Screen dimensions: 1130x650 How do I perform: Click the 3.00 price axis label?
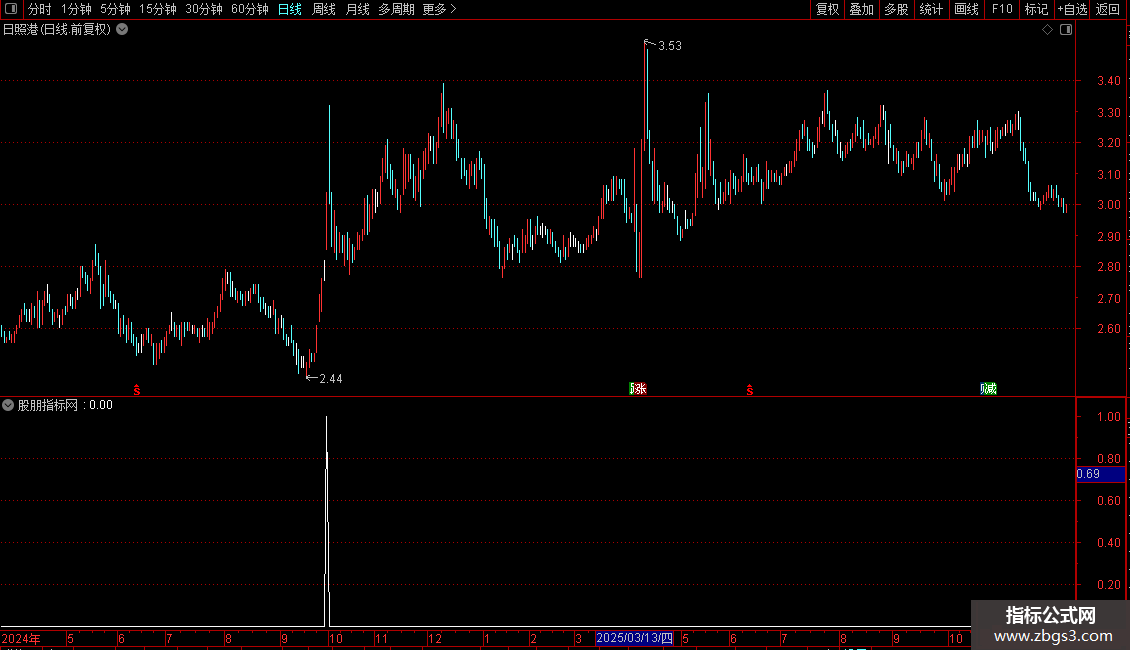coord(1108,205)
